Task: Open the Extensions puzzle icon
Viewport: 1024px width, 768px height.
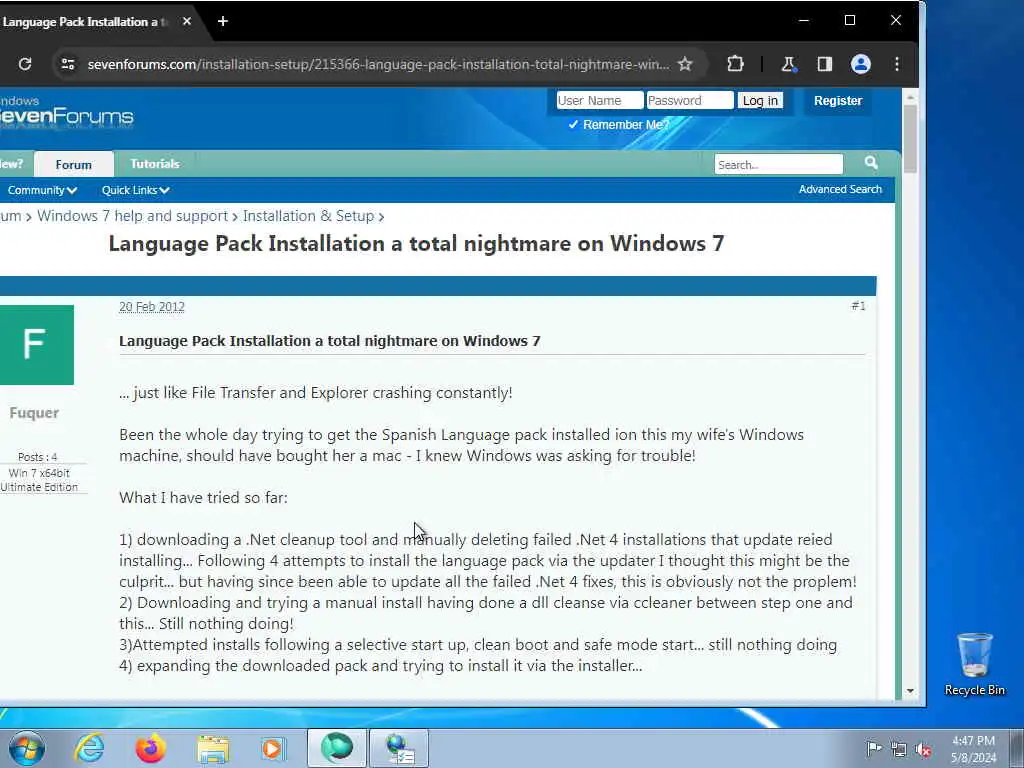Action: (x=735, y=64)
